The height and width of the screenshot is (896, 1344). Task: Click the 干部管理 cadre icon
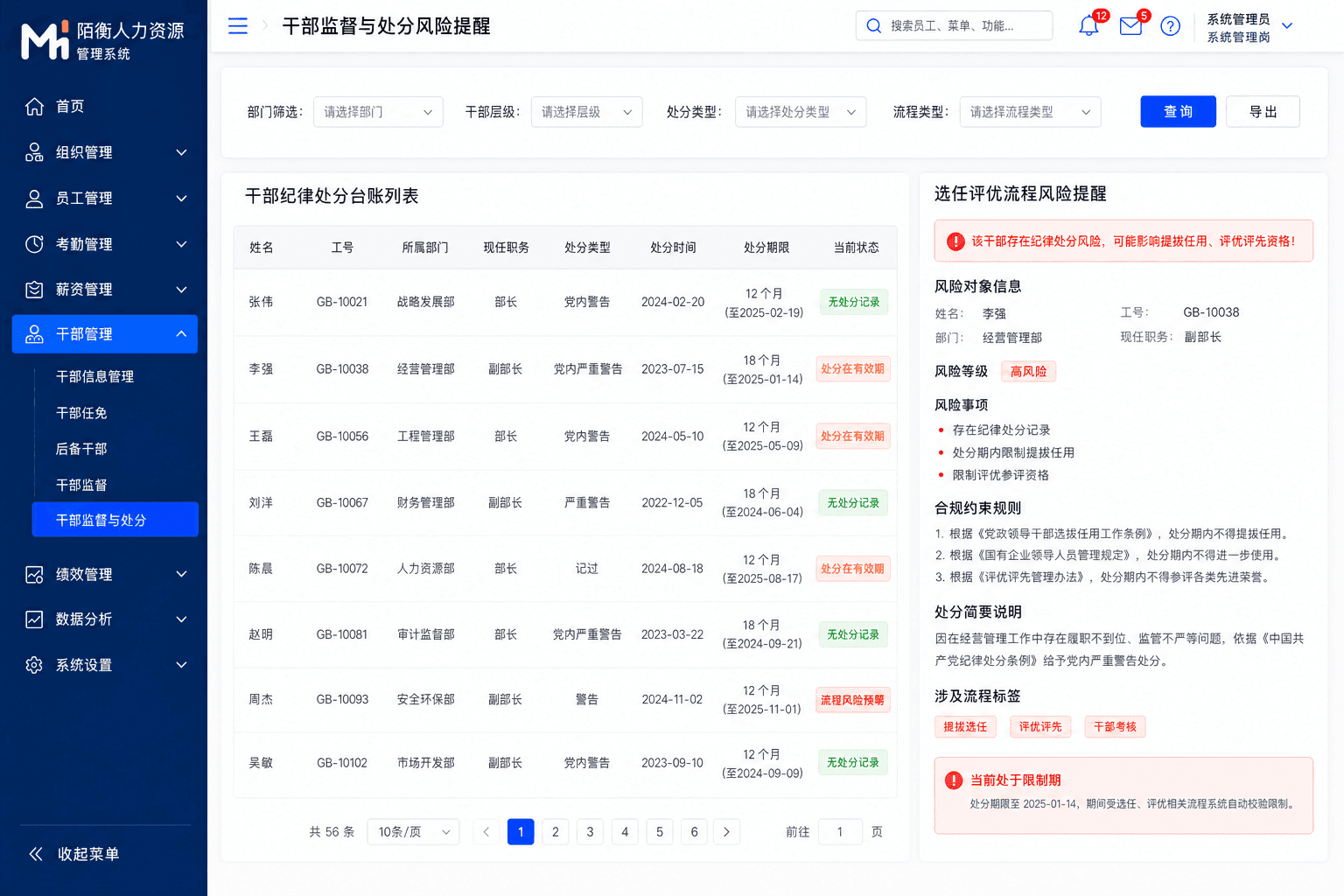(34, 334)
